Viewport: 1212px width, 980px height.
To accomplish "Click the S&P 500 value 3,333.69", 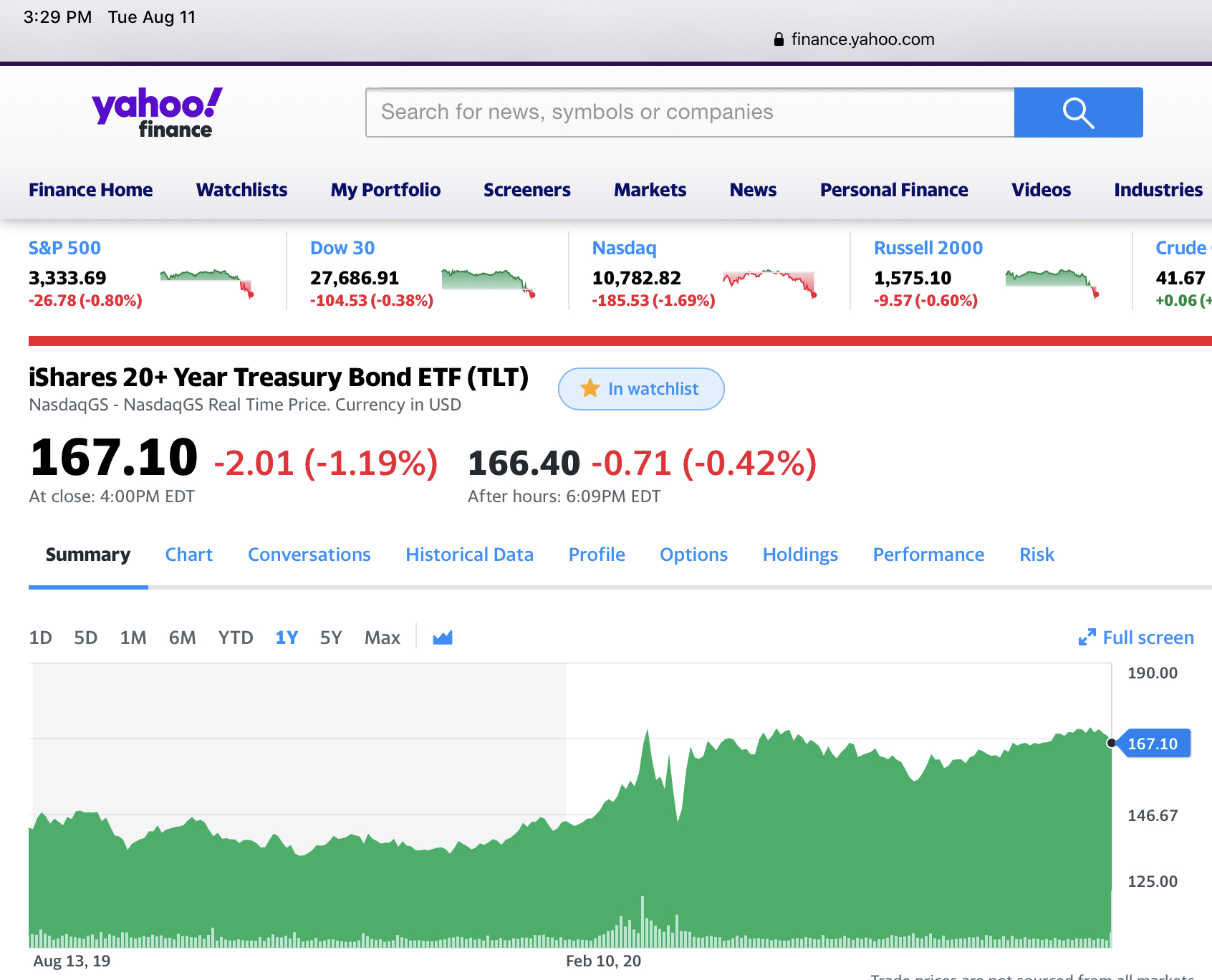I will (67, 278).
